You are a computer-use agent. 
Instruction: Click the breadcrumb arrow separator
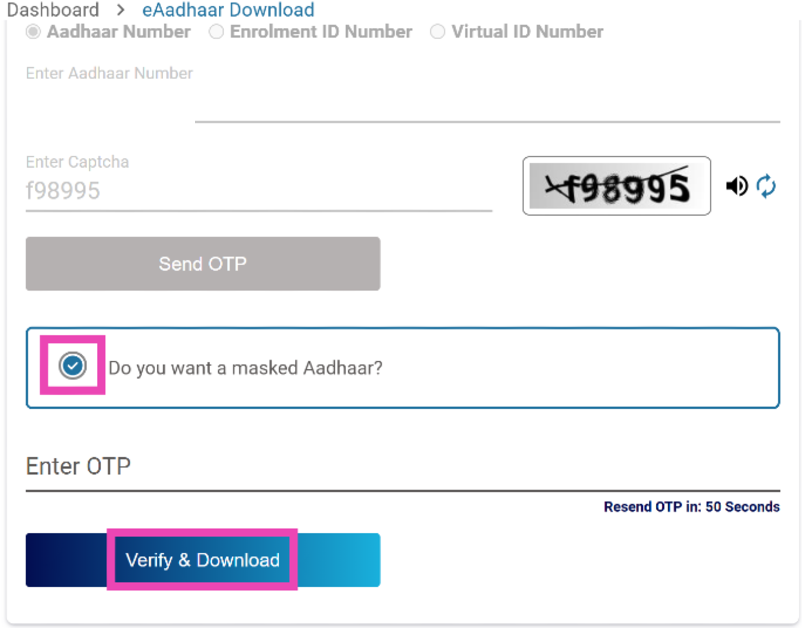(118, 11)
